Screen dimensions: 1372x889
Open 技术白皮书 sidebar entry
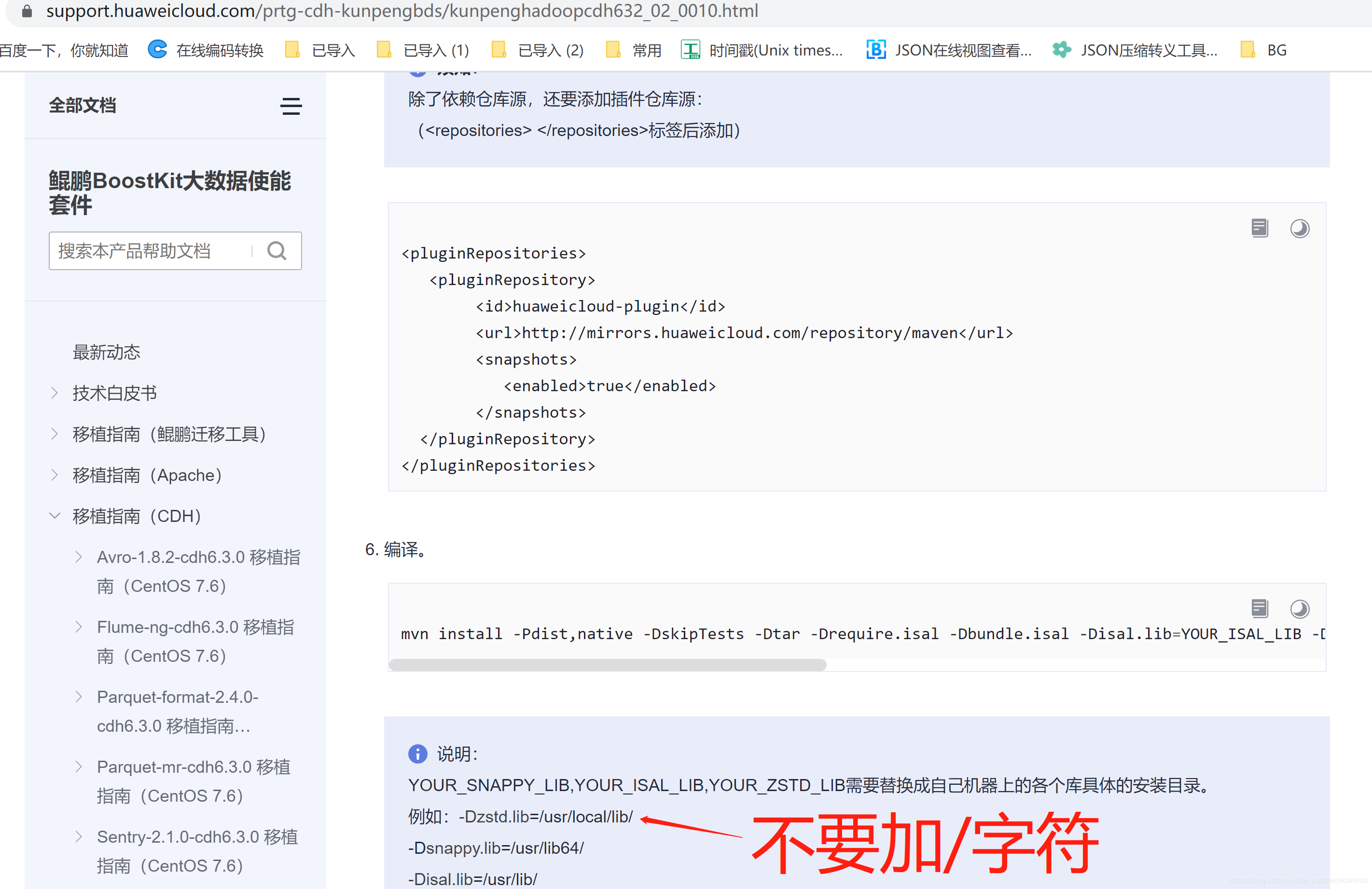(x=115, y=393)
